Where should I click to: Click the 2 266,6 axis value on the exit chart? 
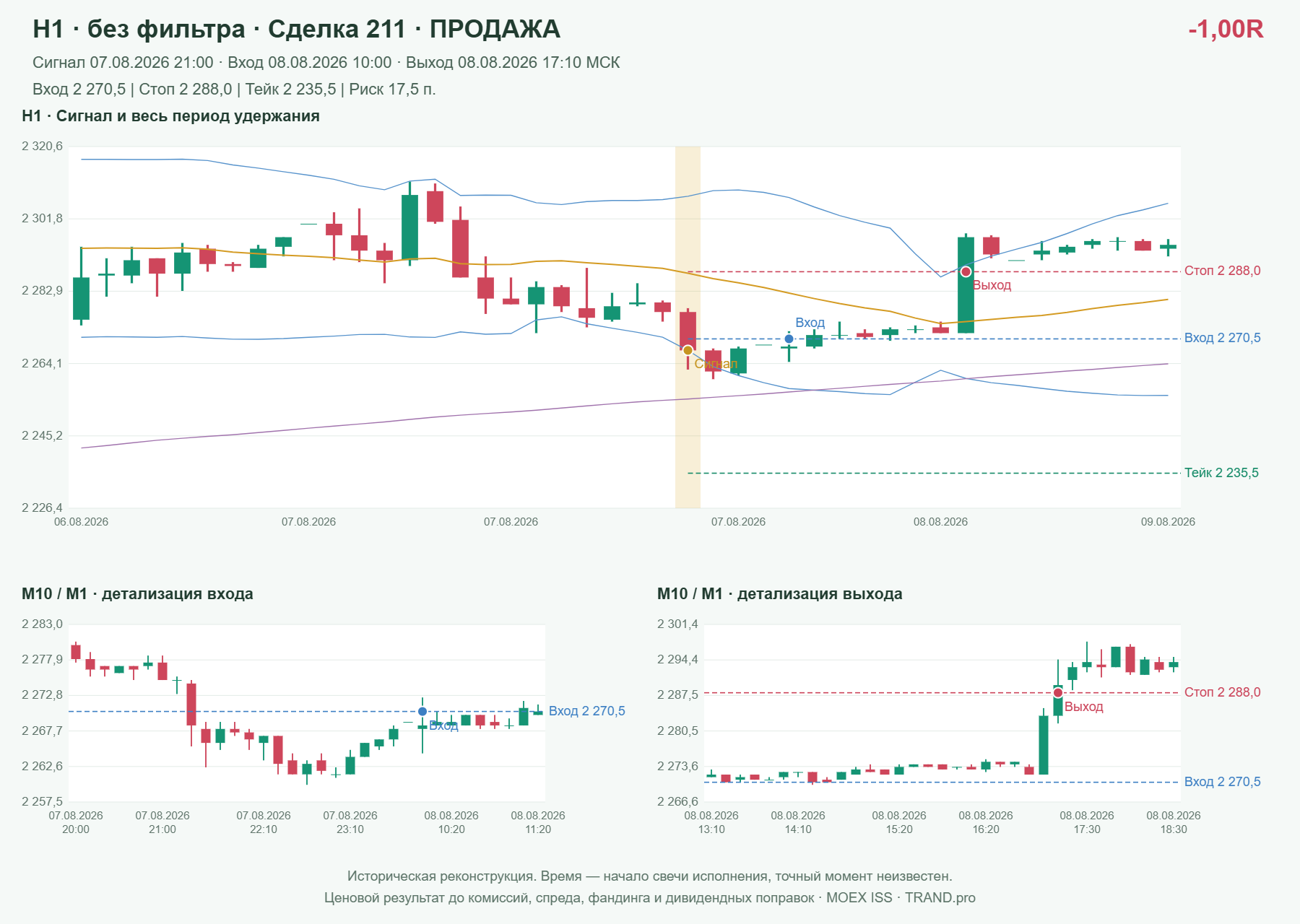[x=677, y=801]
